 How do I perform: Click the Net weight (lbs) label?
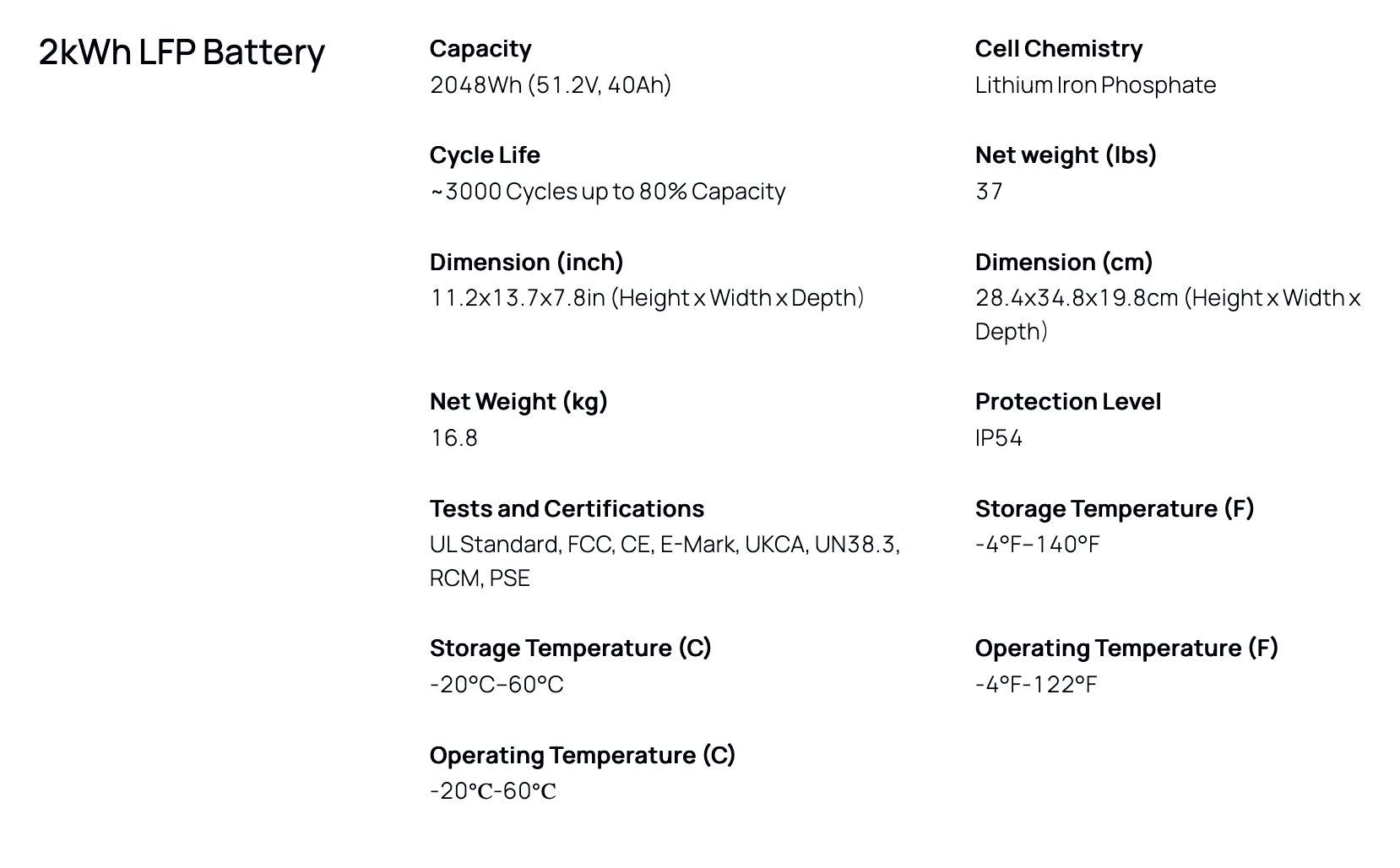coord(1066,155)
